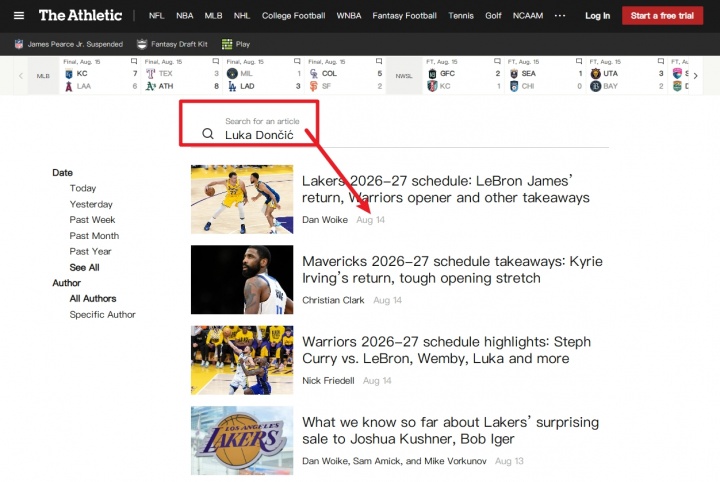Viewport: 720px width, 482px height.
Task: Open the Tennis section
Action: click(461, 16)
